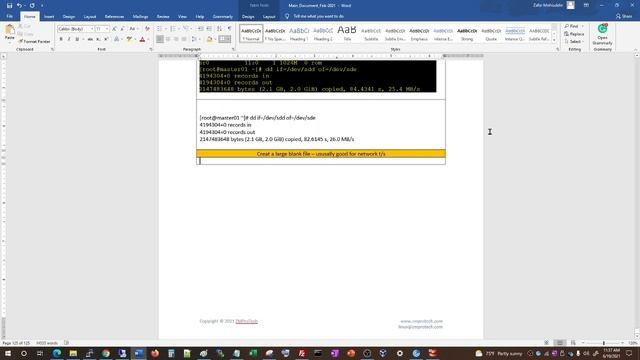
Task: Click the vertical scrollbar of the document
Action: pyautogui.click(x=637, y=196)
